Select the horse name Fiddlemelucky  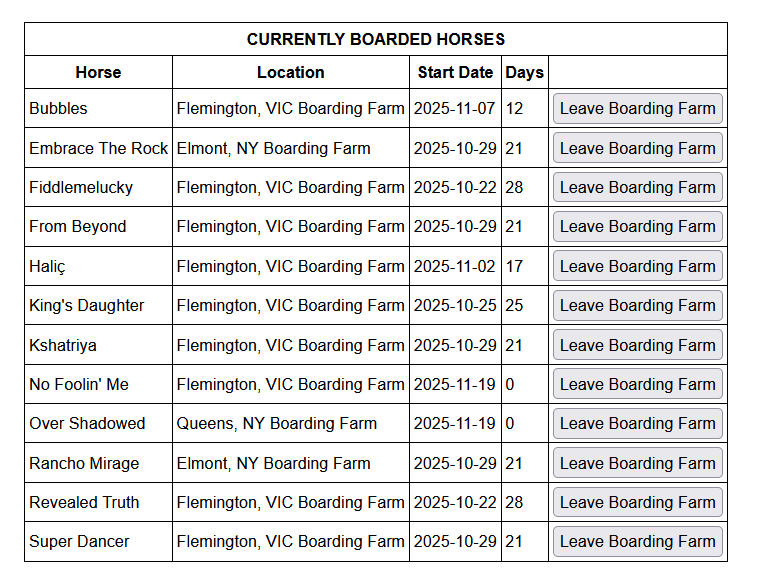click(x=81, y=187)
